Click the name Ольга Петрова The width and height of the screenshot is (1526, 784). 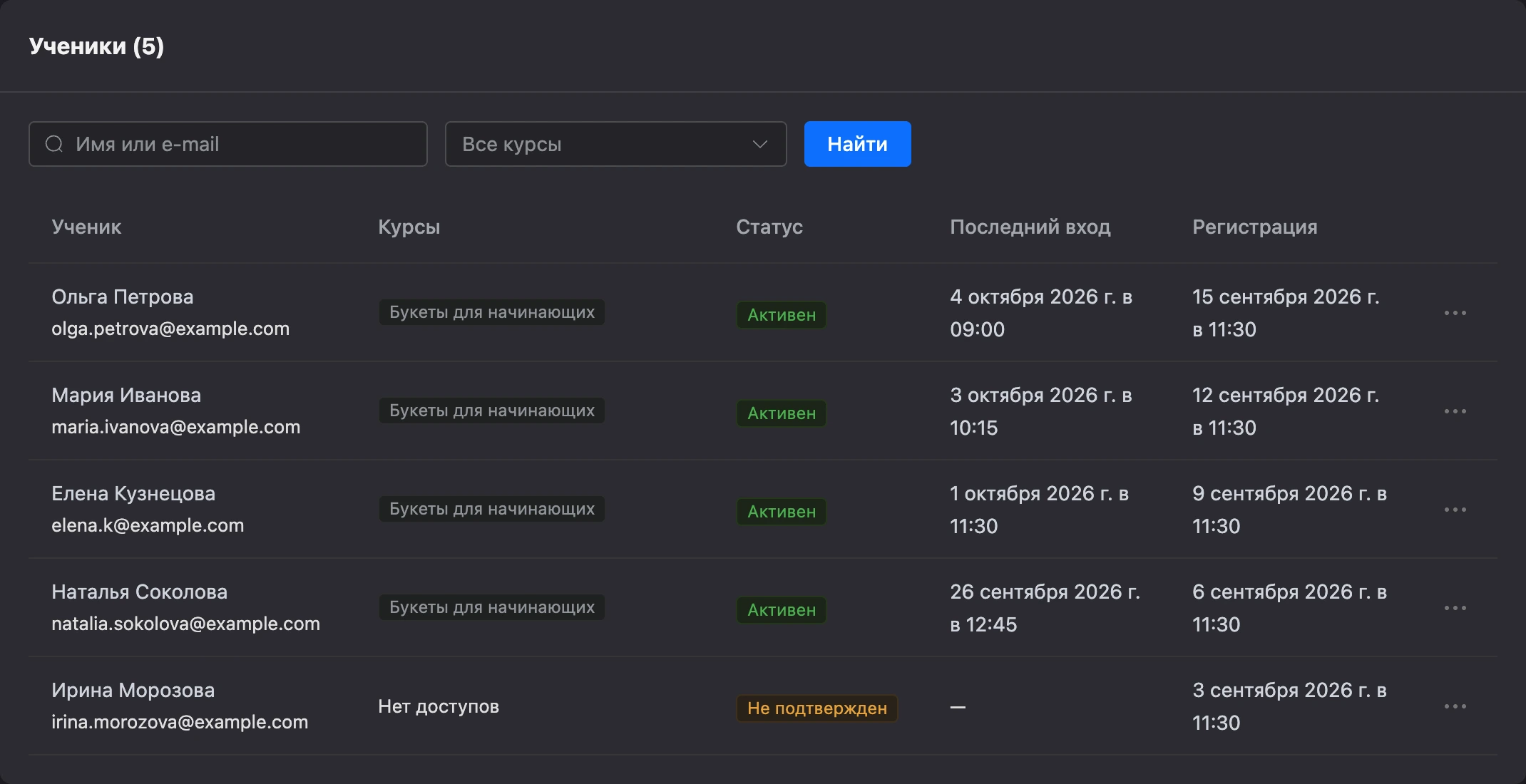[x=123, y=296]
